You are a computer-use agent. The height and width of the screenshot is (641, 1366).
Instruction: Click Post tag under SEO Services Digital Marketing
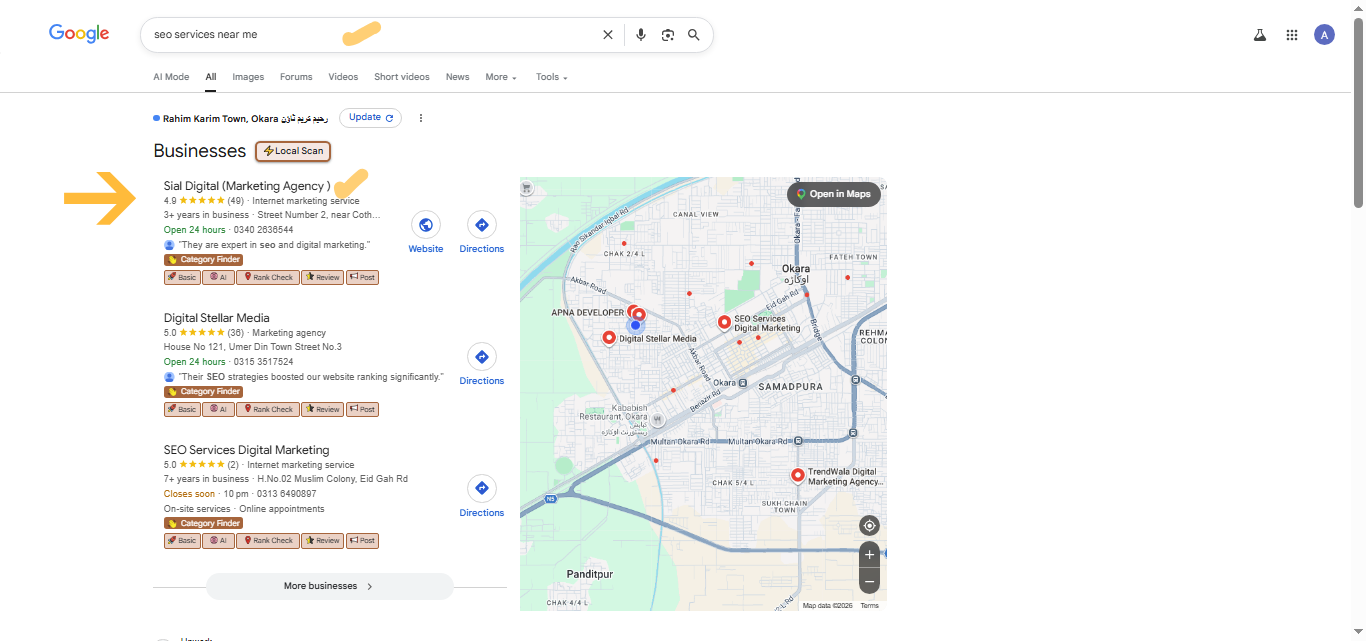coord(362,540)
